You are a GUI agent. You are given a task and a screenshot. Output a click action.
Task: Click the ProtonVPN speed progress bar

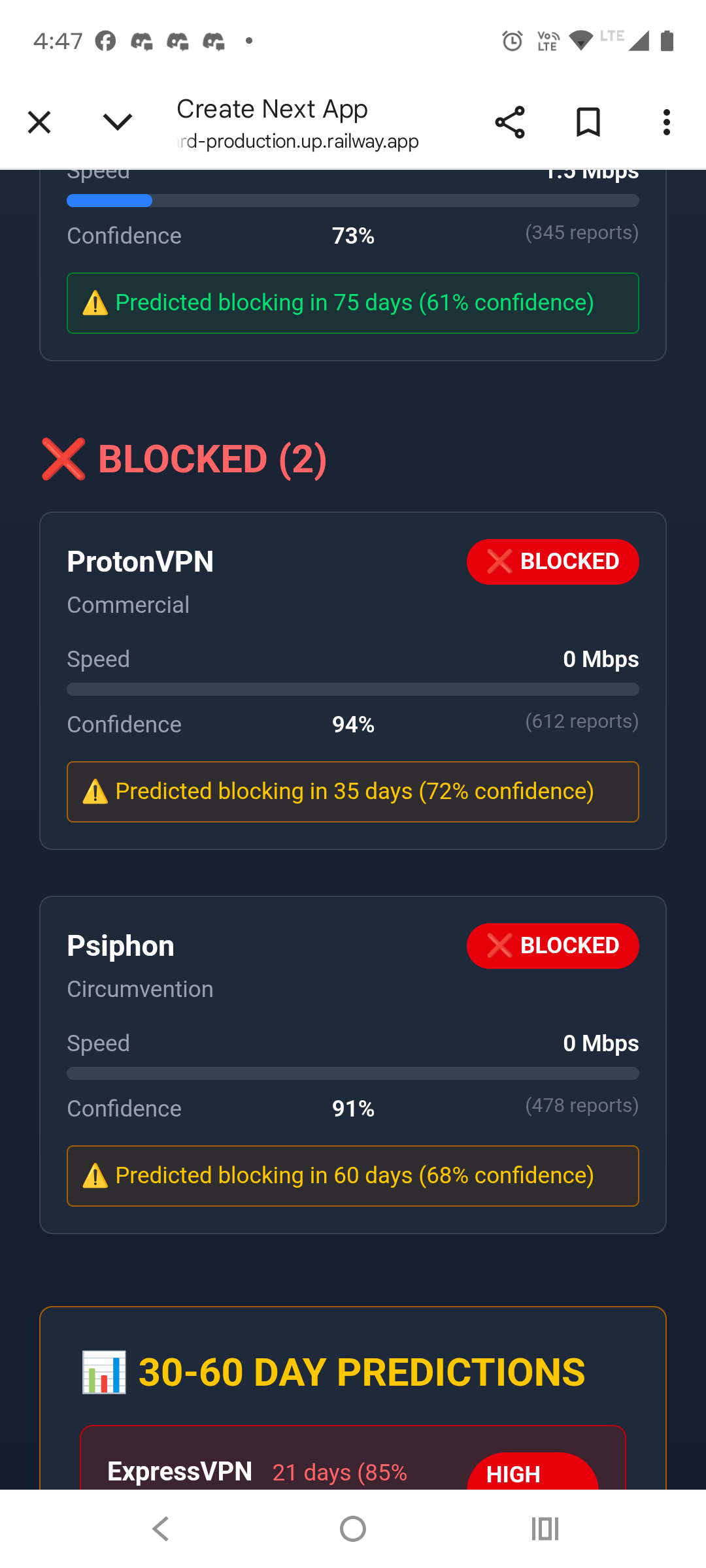click(x=353, y=689)
